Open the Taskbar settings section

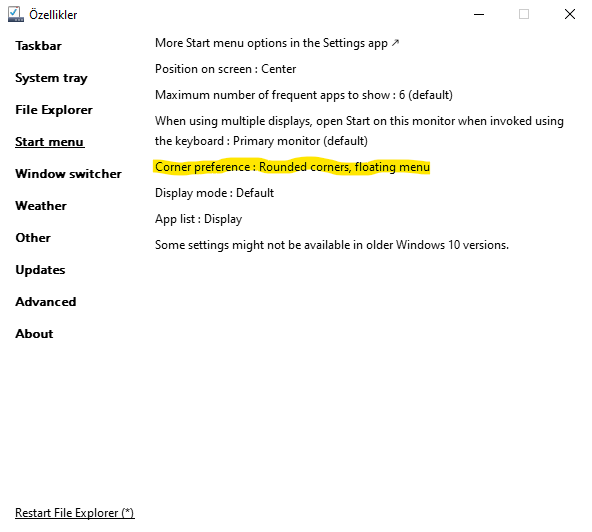click(x=38, y=46)
